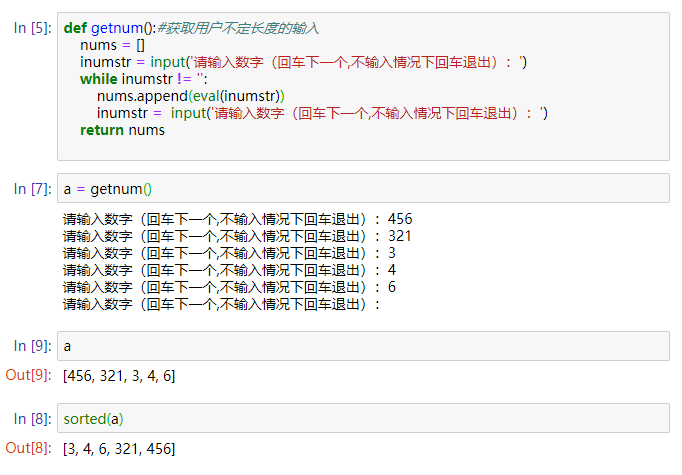
Task: Click the Out[8]: output prompt
Action: [29, 448]
